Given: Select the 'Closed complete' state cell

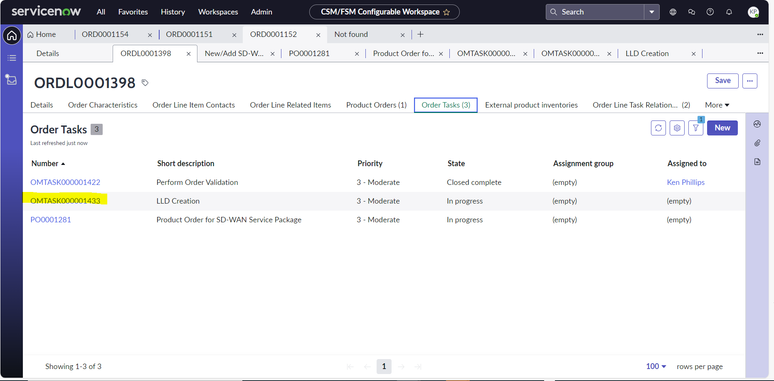Looking at the screenshot, I should click(x=474, y=182).
